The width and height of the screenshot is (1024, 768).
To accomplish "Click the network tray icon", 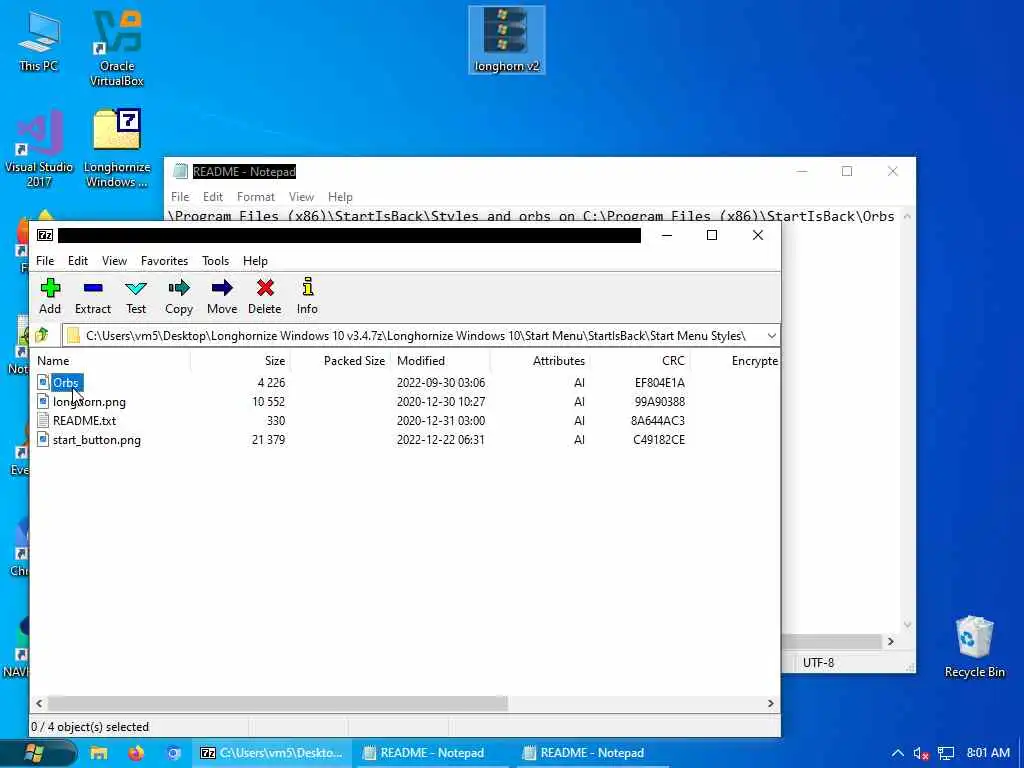I will [x=946, y=754].
